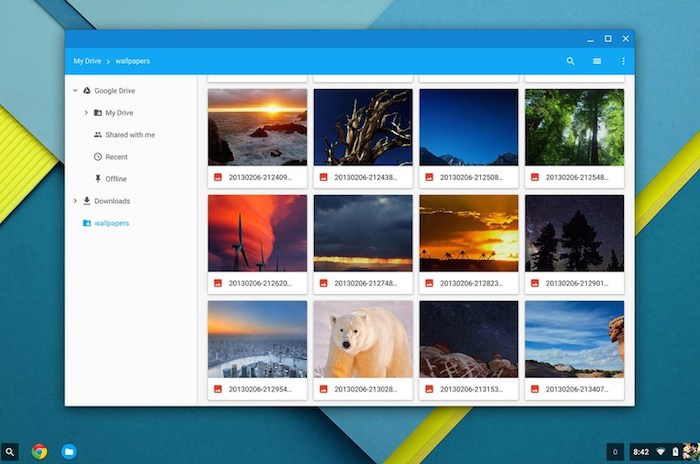
Task: Open search in the Files toolbar
Action: pyautogui.click(x=571, y=61)
